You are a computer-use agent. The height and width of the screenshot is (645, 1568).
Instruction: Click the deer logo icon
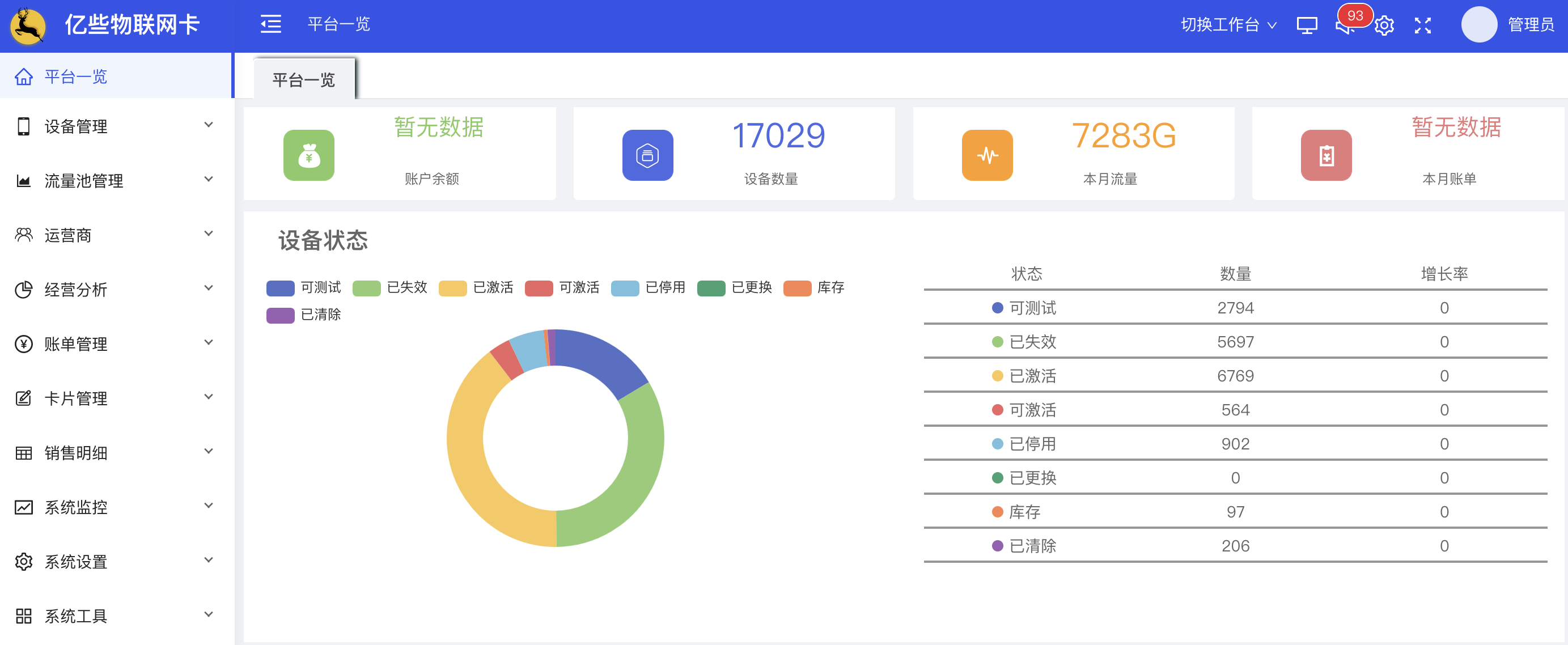(28, 26)
